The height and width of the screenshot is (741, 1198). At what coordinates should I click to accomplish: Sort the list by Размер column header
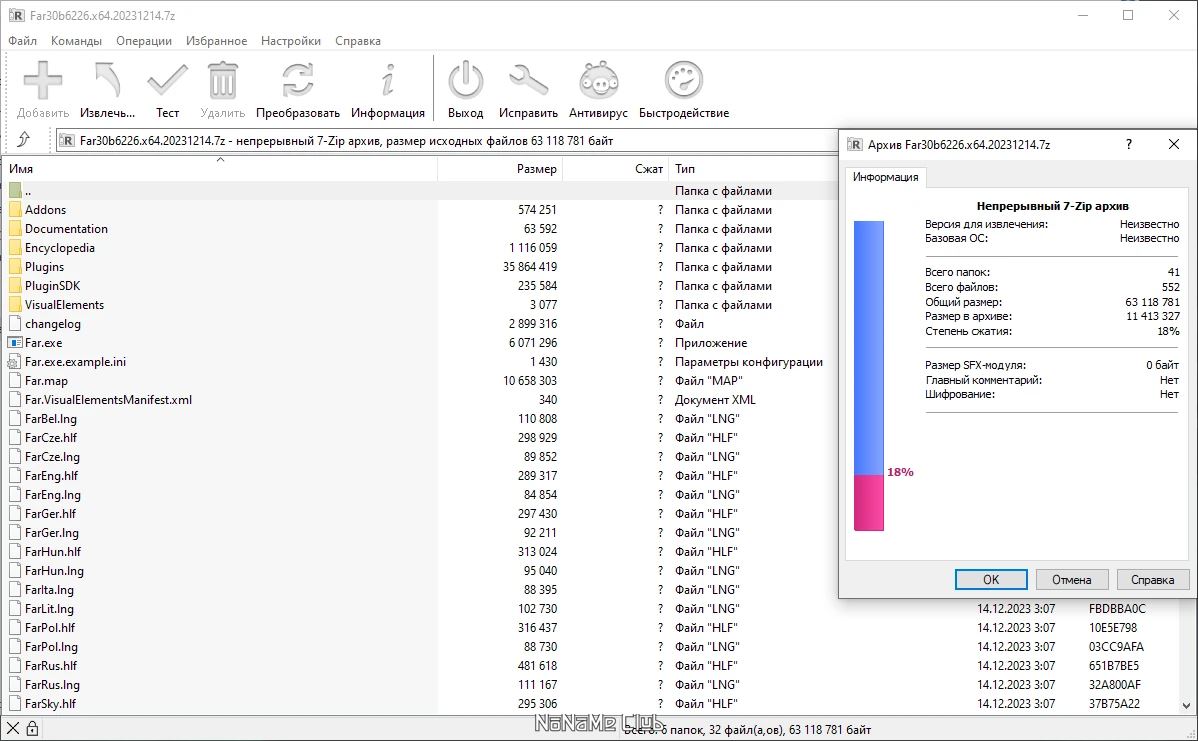pyautogui.click(x=500, y=169)
